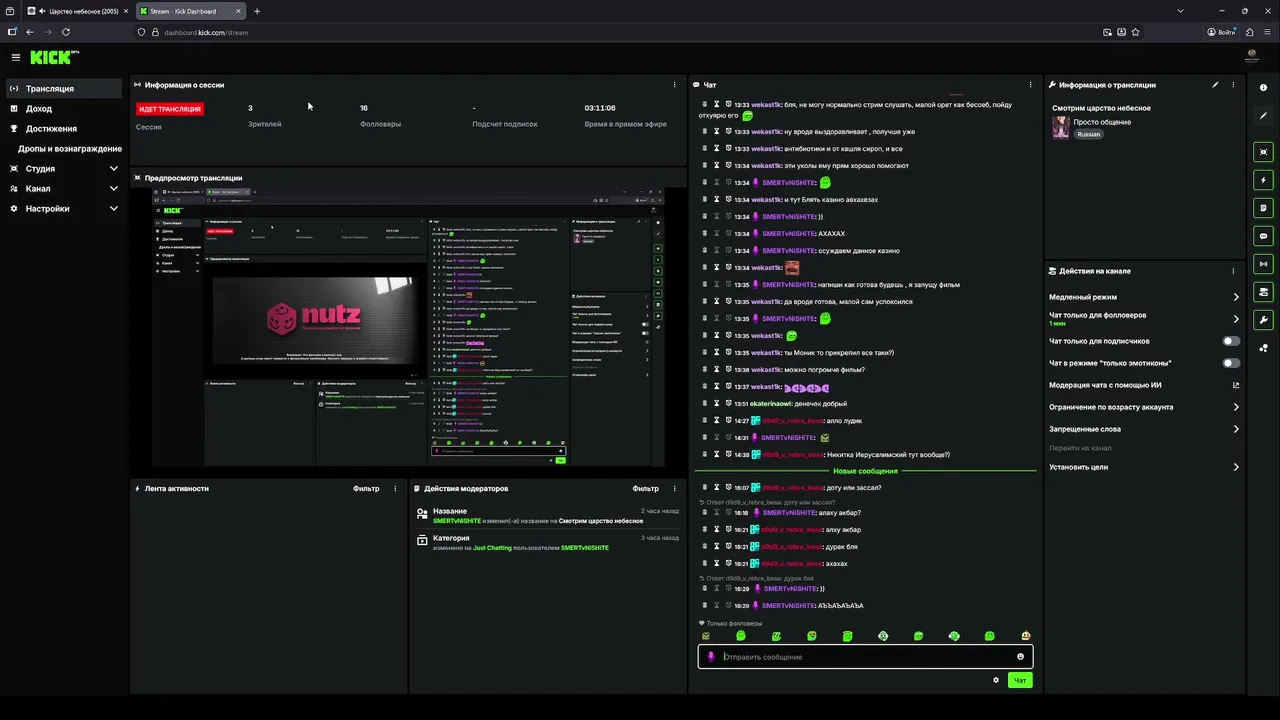Edit stream information pencil in panel header
1280x720 pixels.
tap(1215, 85)
